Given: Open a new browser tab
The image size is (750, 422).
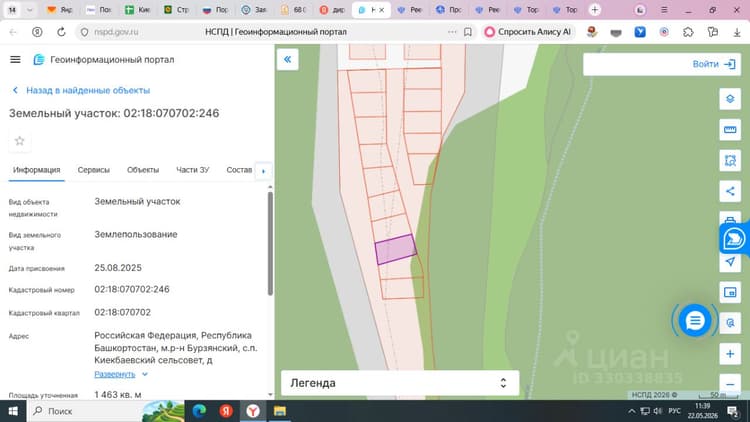Looking at the screenshot, I should click(x=595, y=10).
